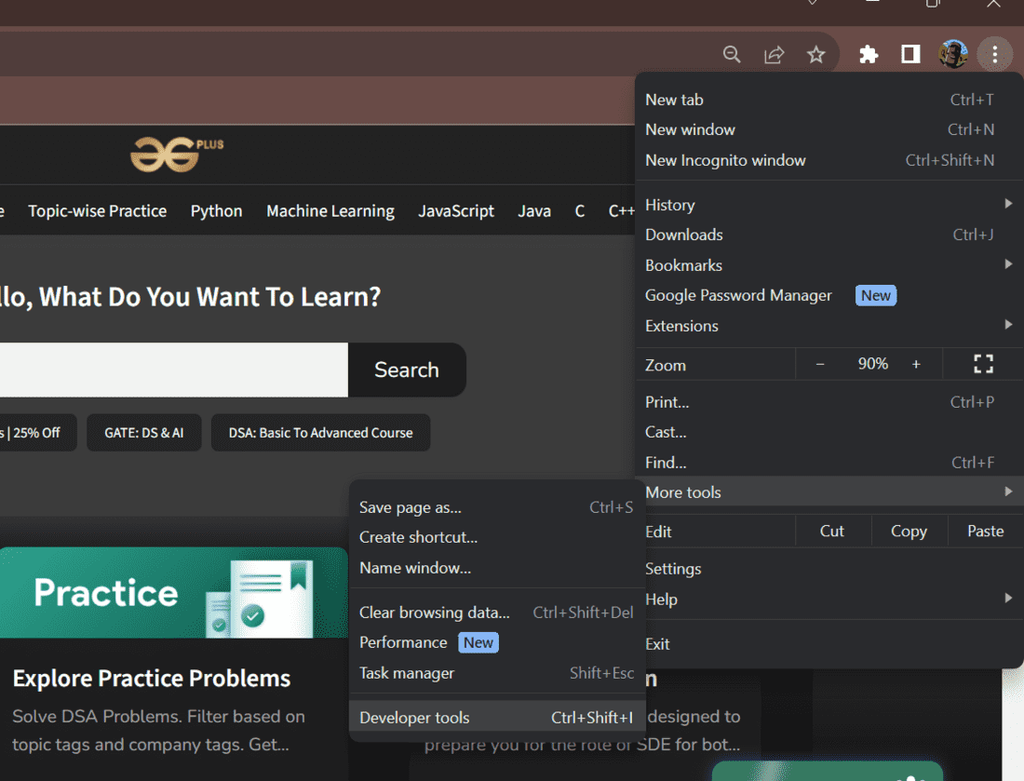Open the Task manager entry

point(406,673)
